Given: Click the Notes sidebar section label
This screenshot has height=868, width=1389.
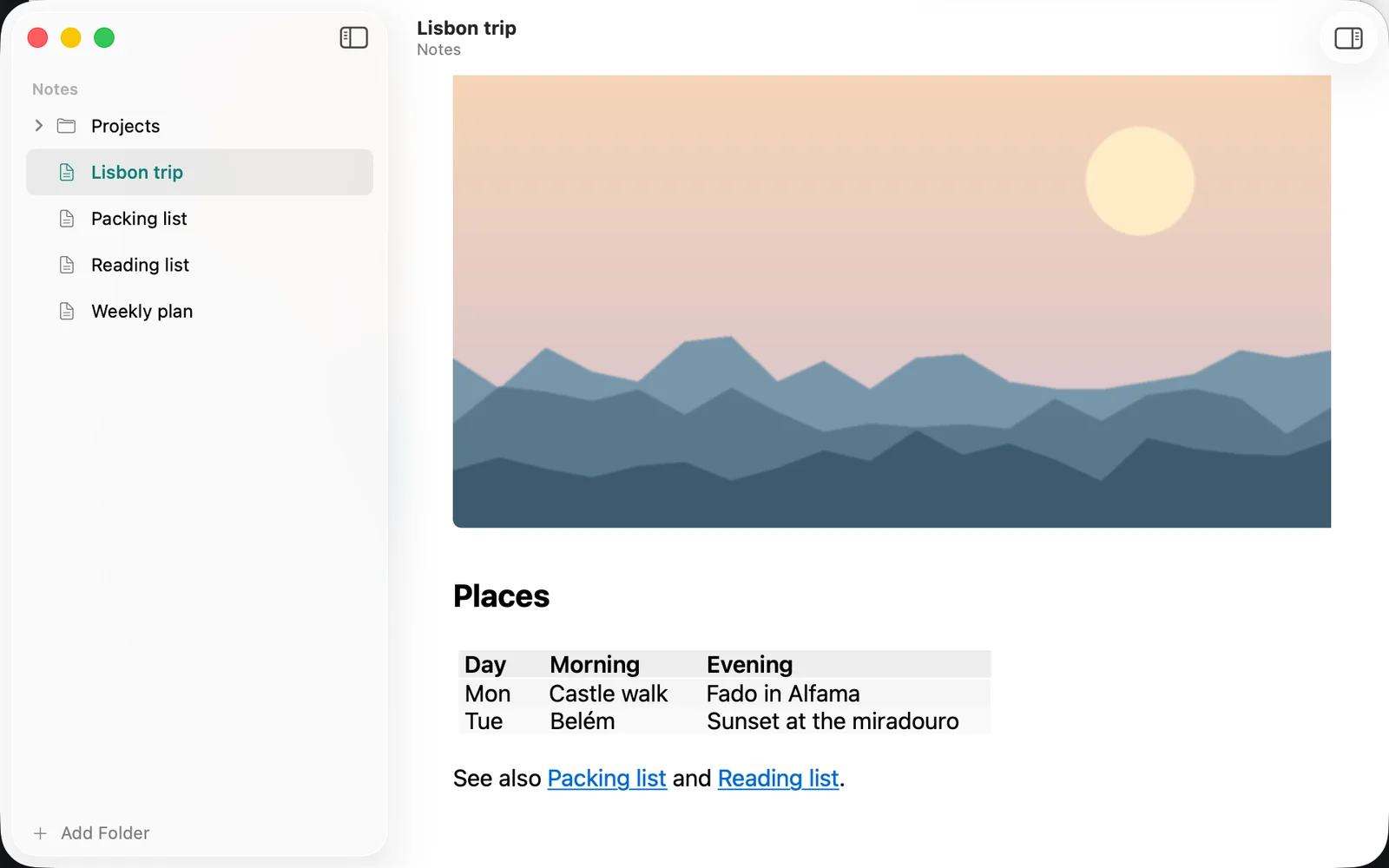Looking at the screenshot, I should [x=55, y=89].
